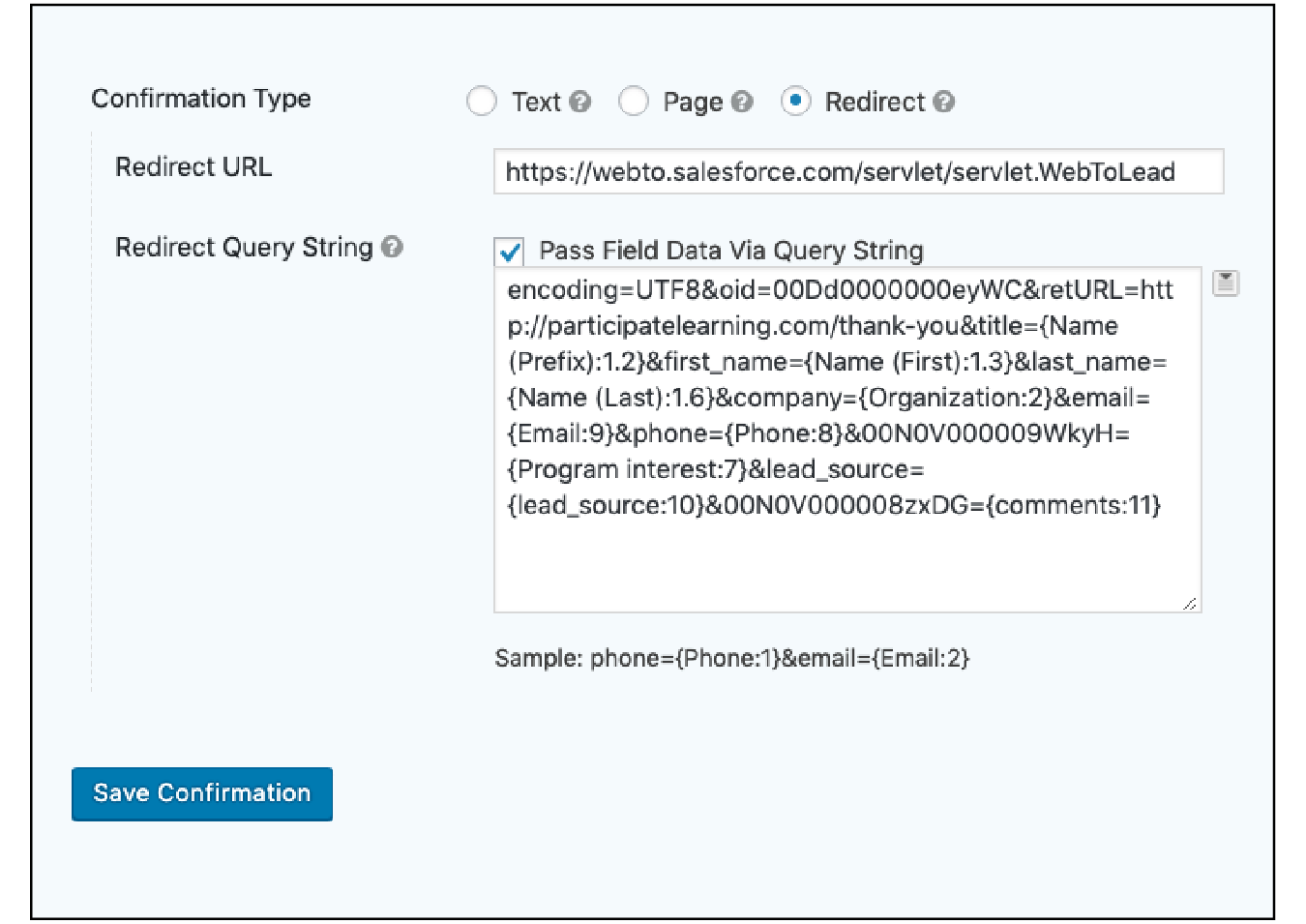Select the Page confirmation type radio
1306x924 pixels.
(x=633, y=102)
